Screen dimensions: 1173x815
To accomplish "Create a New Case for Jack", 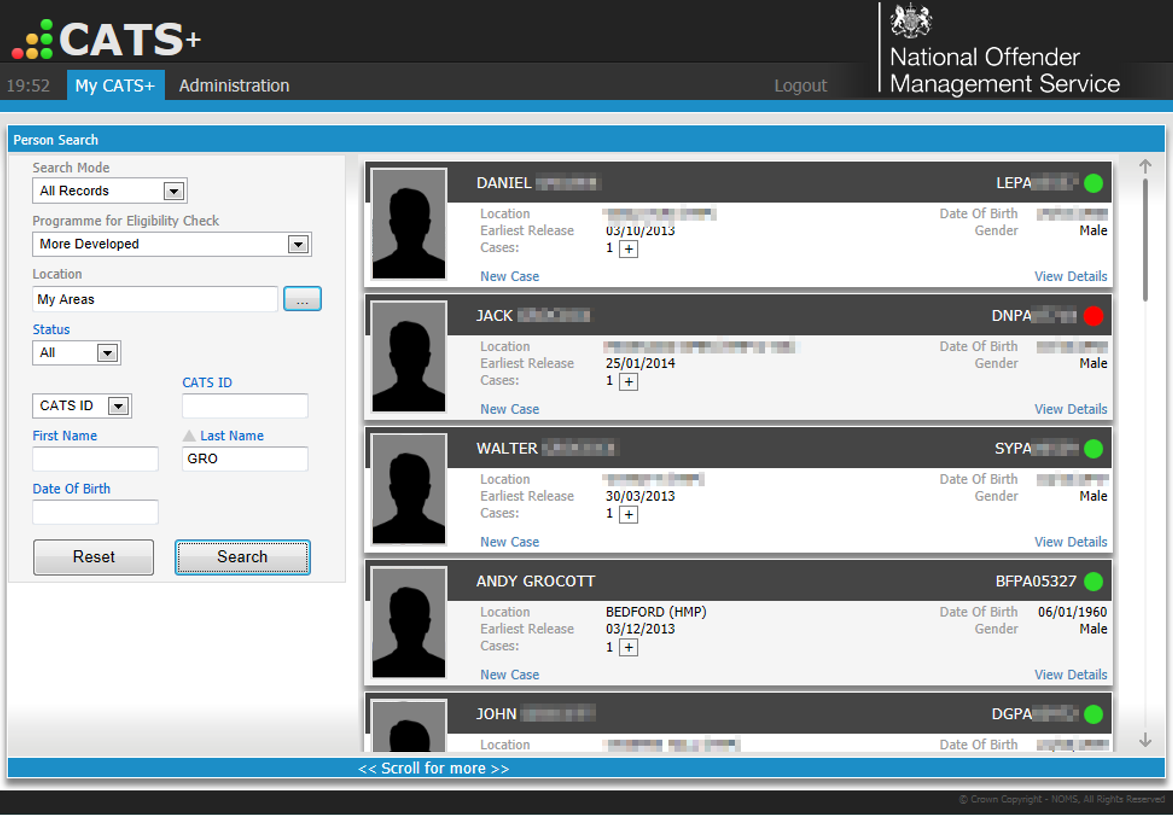I will [x=509, y=409].
